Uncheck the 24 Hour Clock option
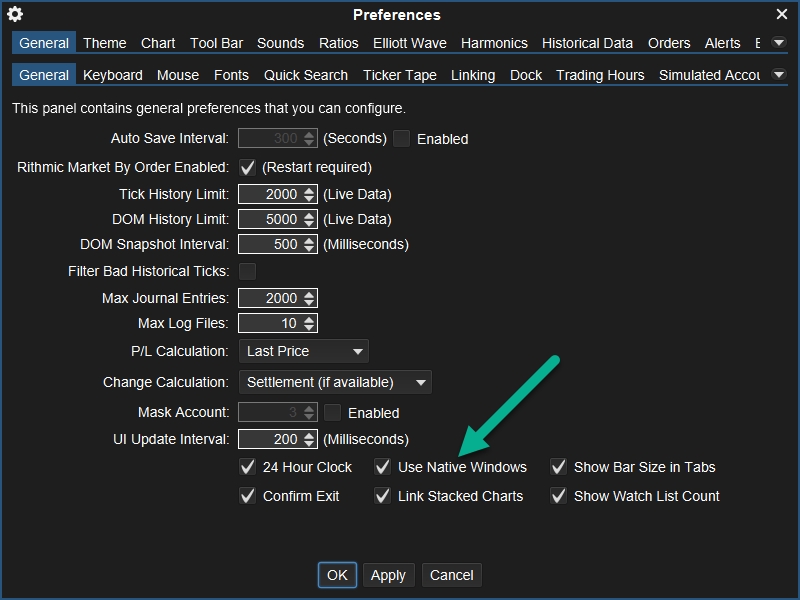This screenshot has width=800, height=600. pos(248,467)
